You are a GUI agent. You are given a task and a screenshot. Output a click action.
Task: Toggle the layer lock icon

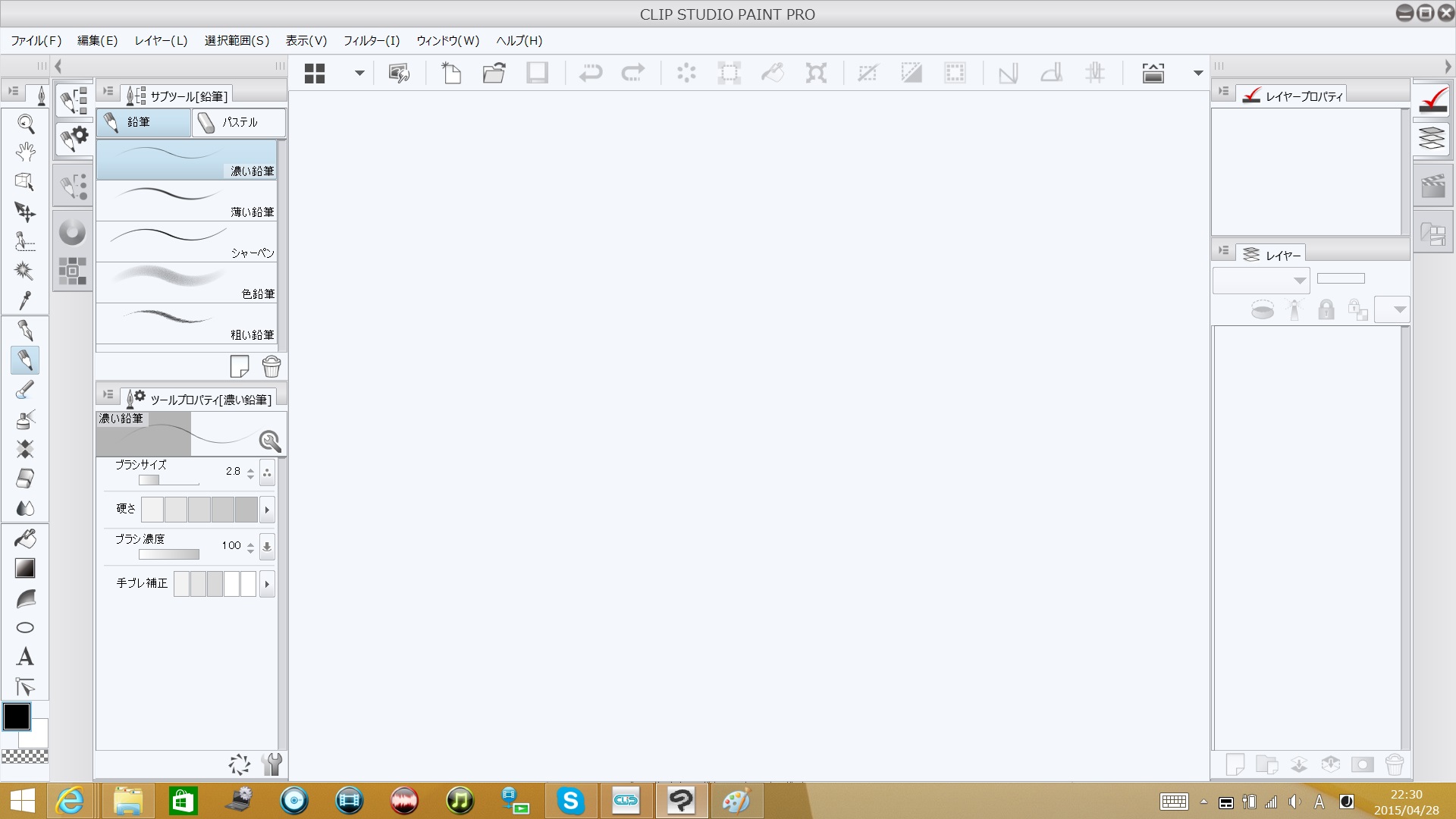1326,309
